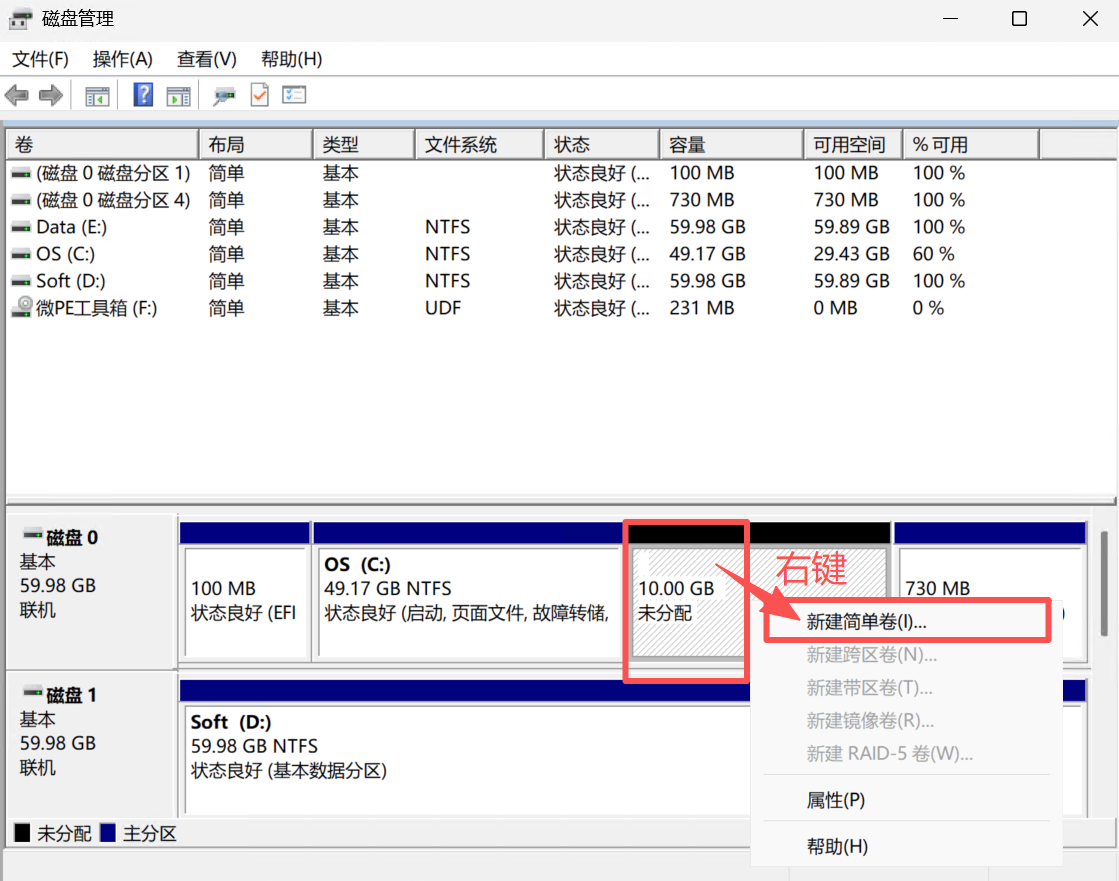Click the 容量 column header

tap(688, 143)
